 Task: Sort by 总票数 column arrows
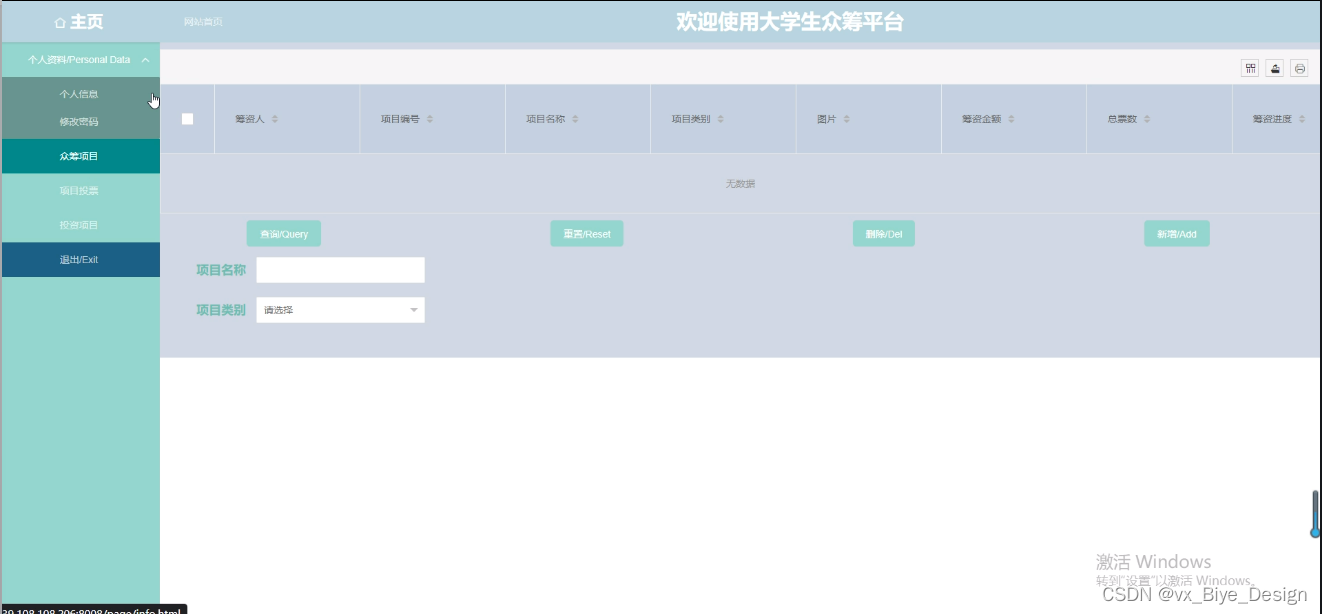1147,119
